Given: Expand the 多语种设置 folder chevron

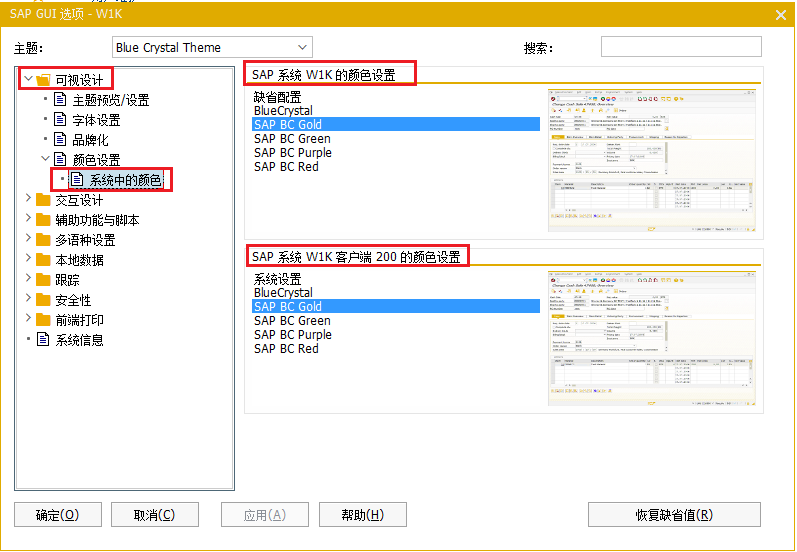Looking at the screenshot, I should click(x=28, y=238).
